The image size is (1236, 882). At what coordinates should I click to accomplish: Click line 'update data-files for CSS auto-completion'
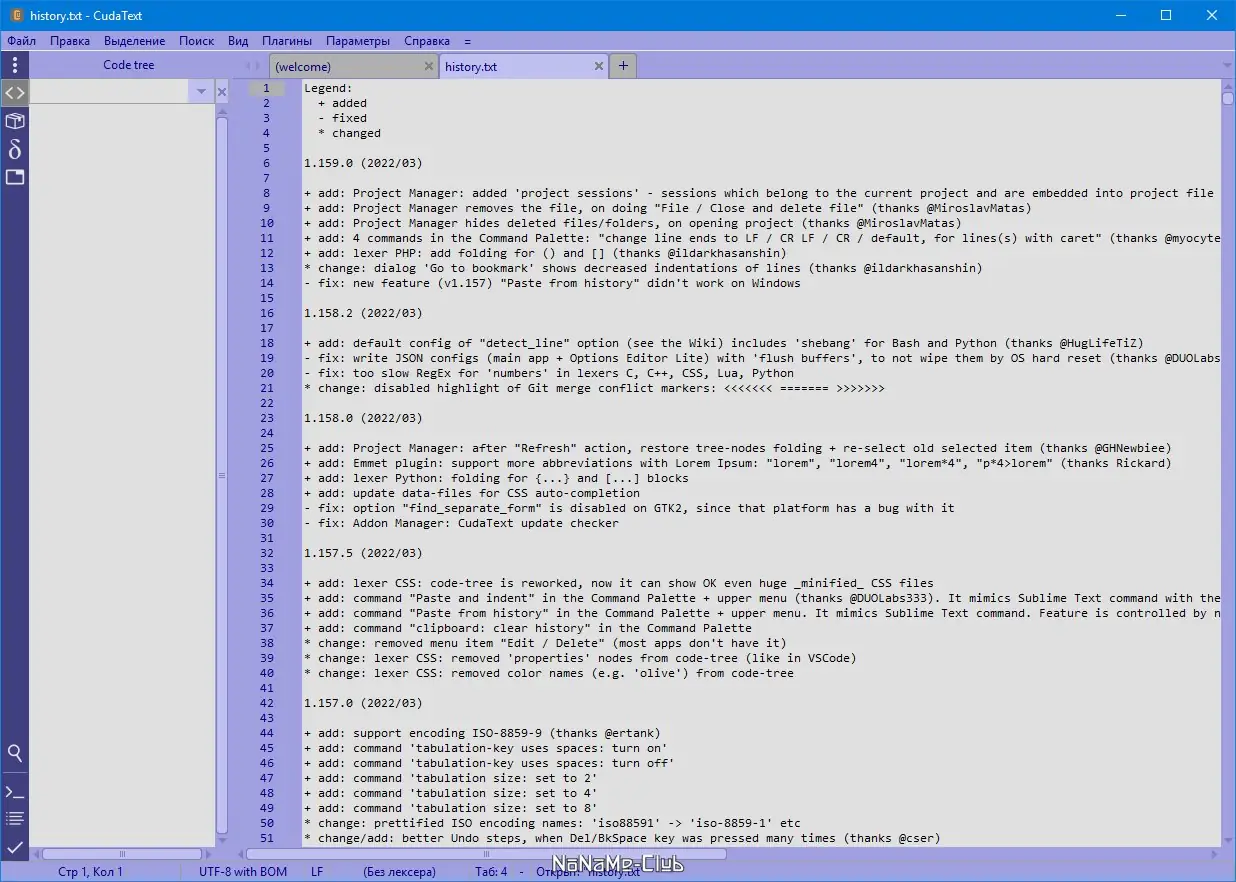coord(472,493)
